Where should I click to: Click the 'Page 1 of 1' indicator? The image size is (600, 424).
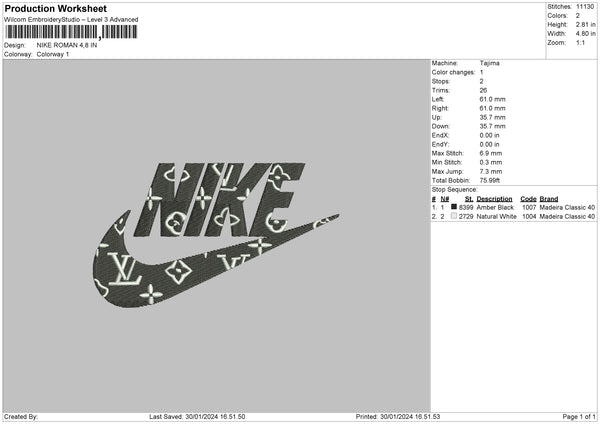tap(579, 417)
